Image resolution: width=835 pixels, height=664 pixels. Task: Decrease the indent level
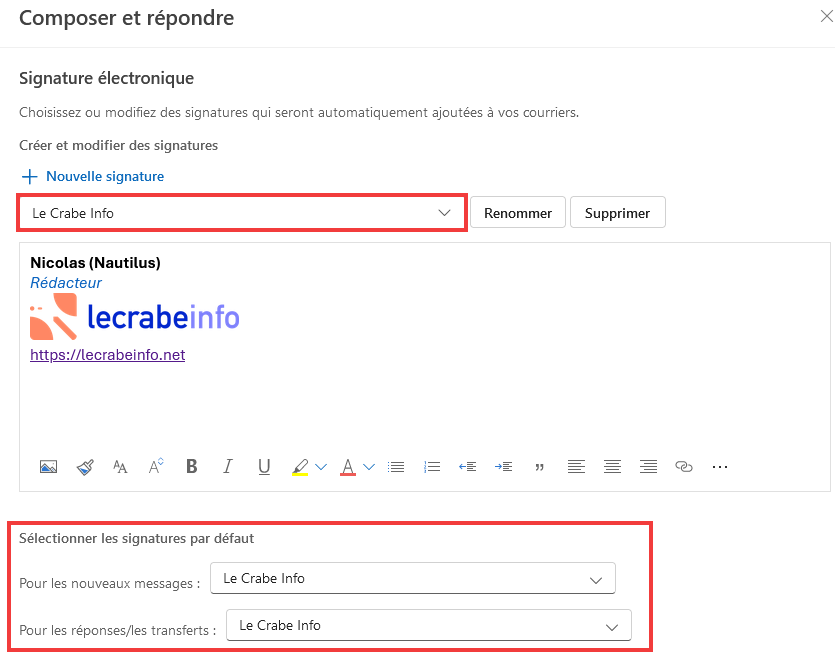click(468, 467)
